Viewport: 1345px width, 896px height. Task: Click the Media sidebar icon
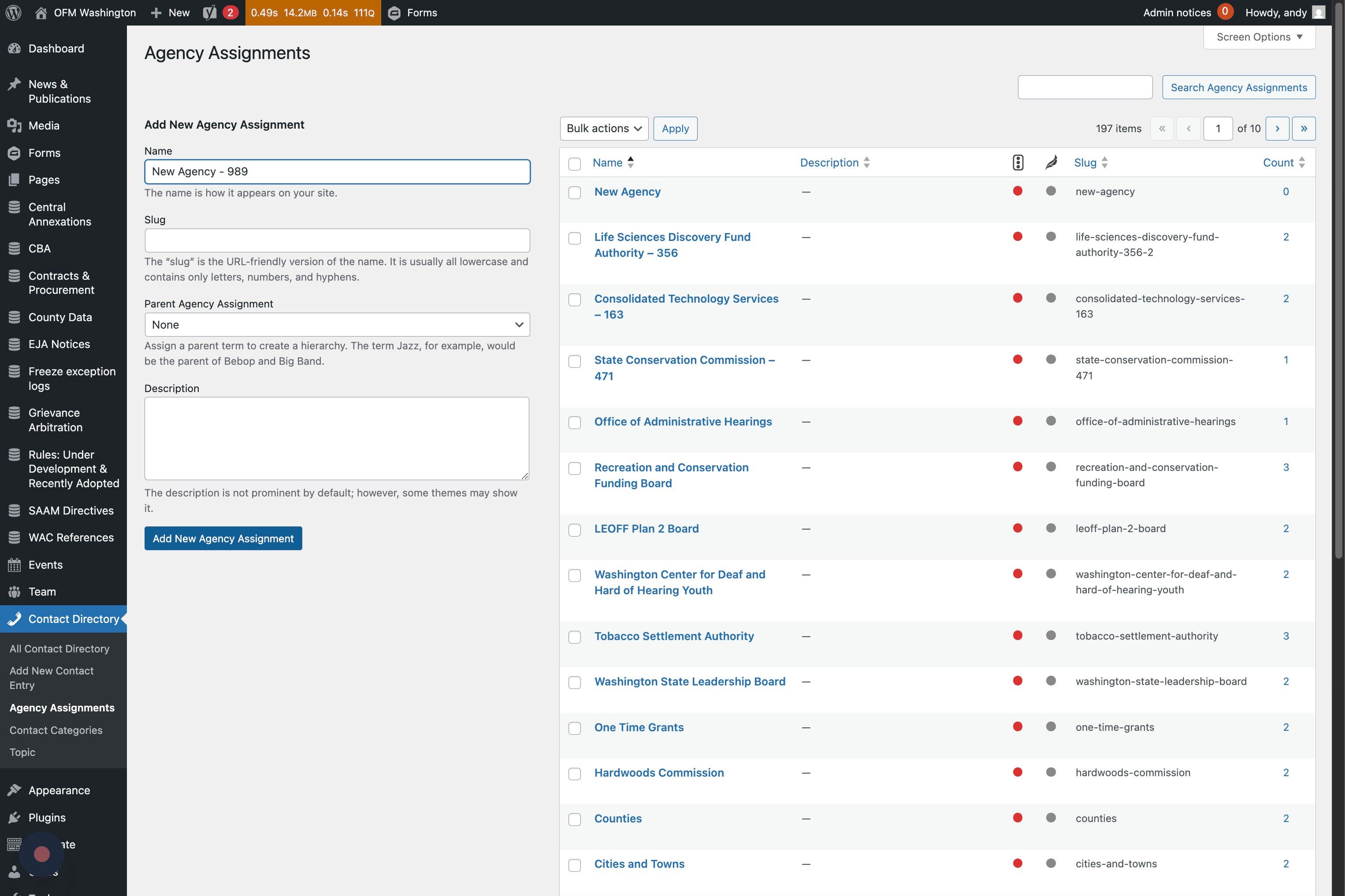(x=14, y=126)
